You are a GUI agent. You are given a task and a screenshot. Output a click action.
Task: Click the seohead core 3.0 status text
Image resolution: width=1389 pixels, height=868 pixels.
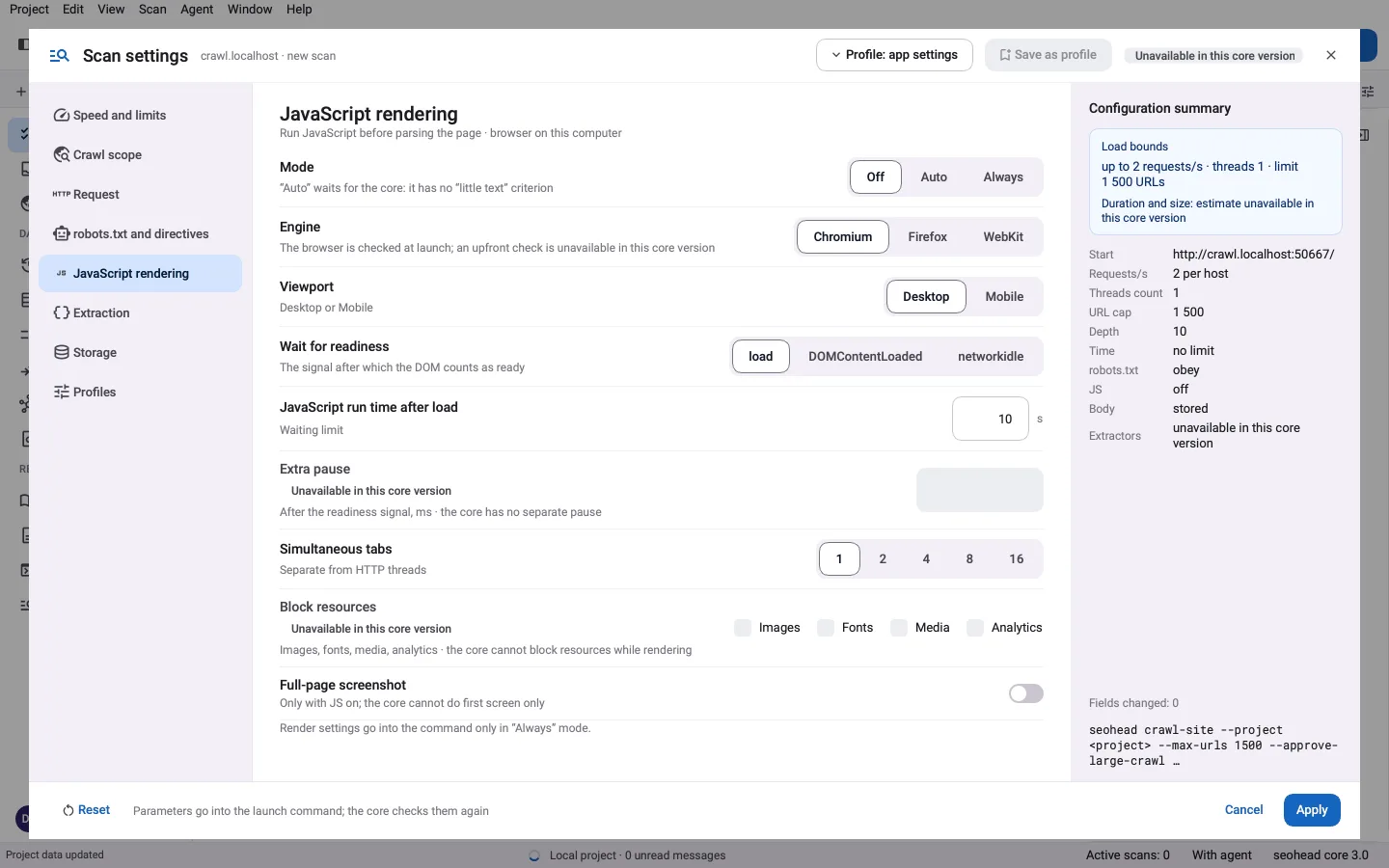click(1321, 855)
